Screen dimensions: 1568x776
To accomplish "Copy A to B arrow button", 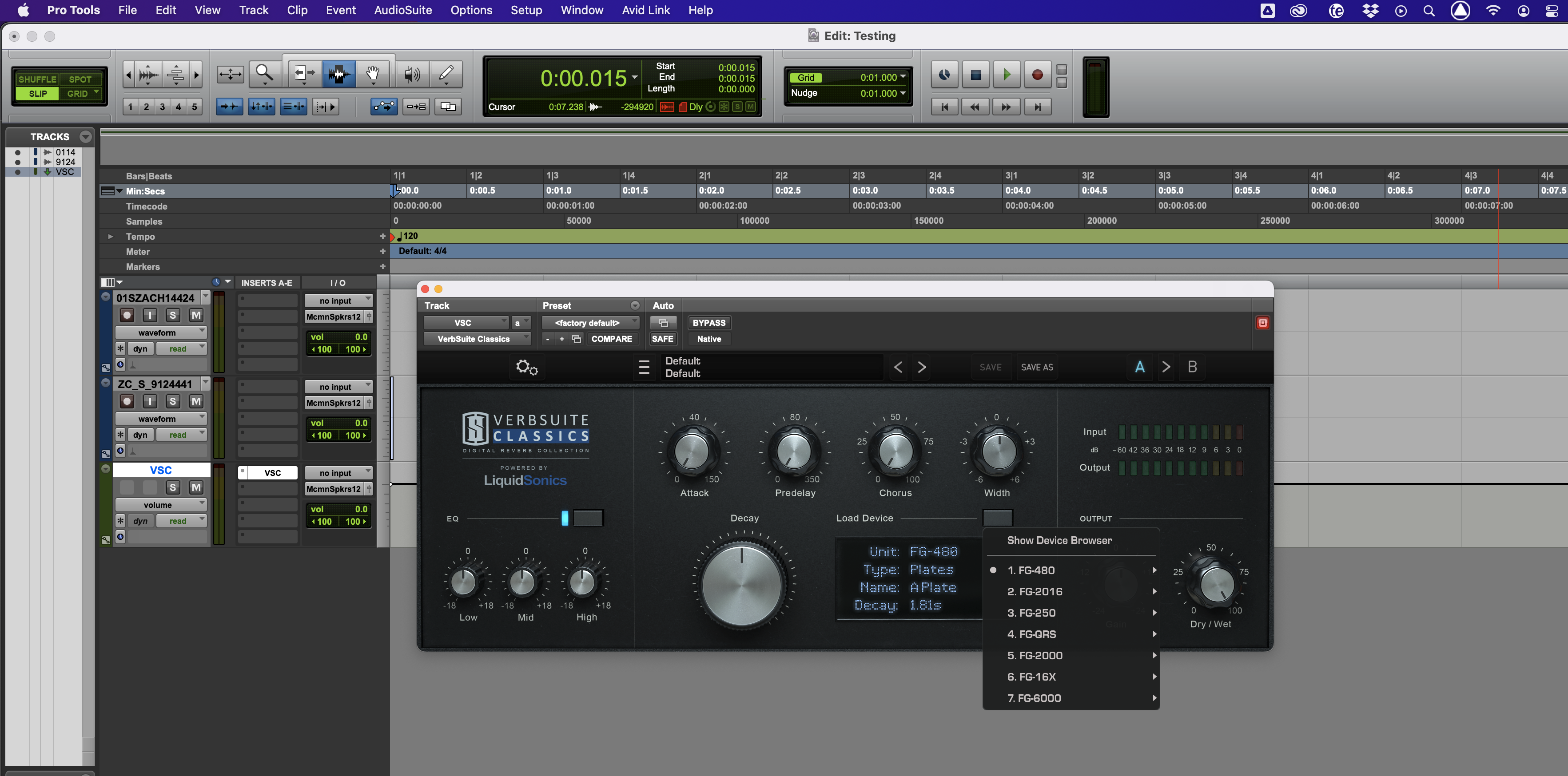I will tap(1166, 367).
